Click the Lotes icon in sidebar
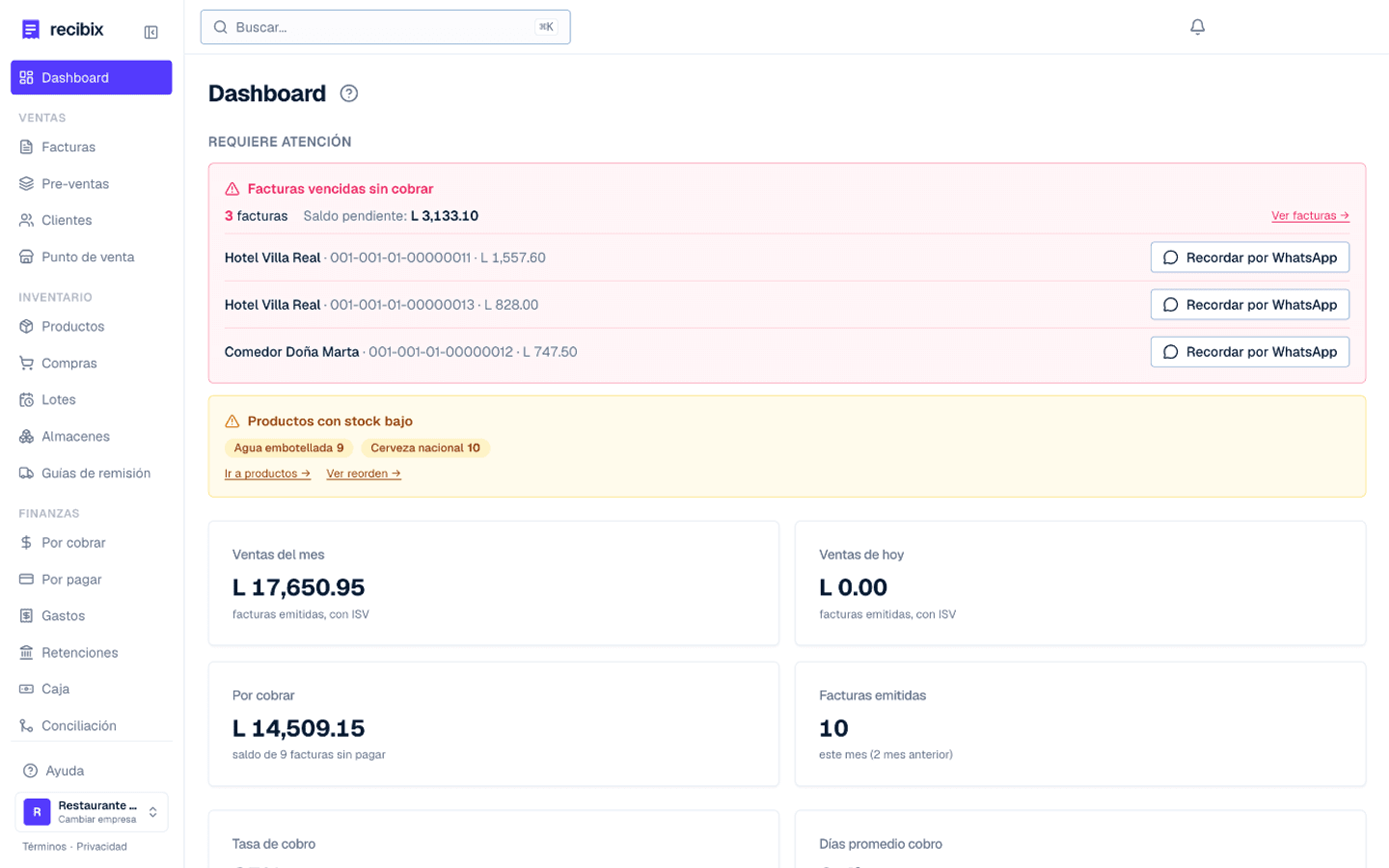The width and height of the screenshot is (1389, 868). [x=26, y=399]
